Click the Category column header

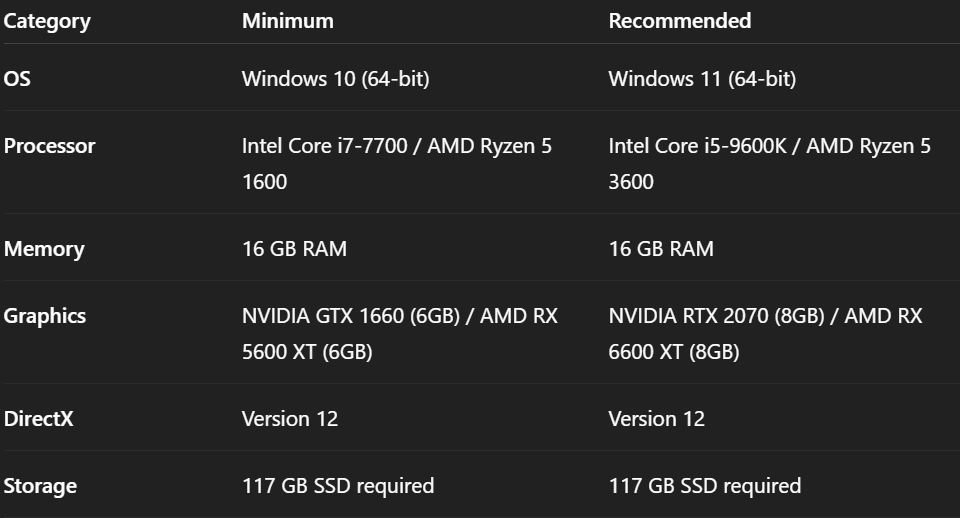point(47,21)
